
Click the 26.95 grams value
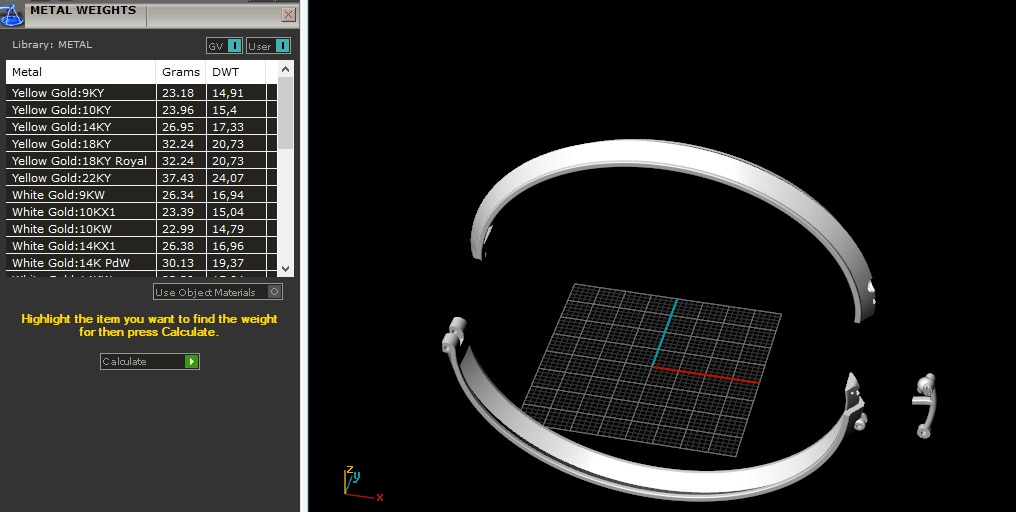coord(178,126)
